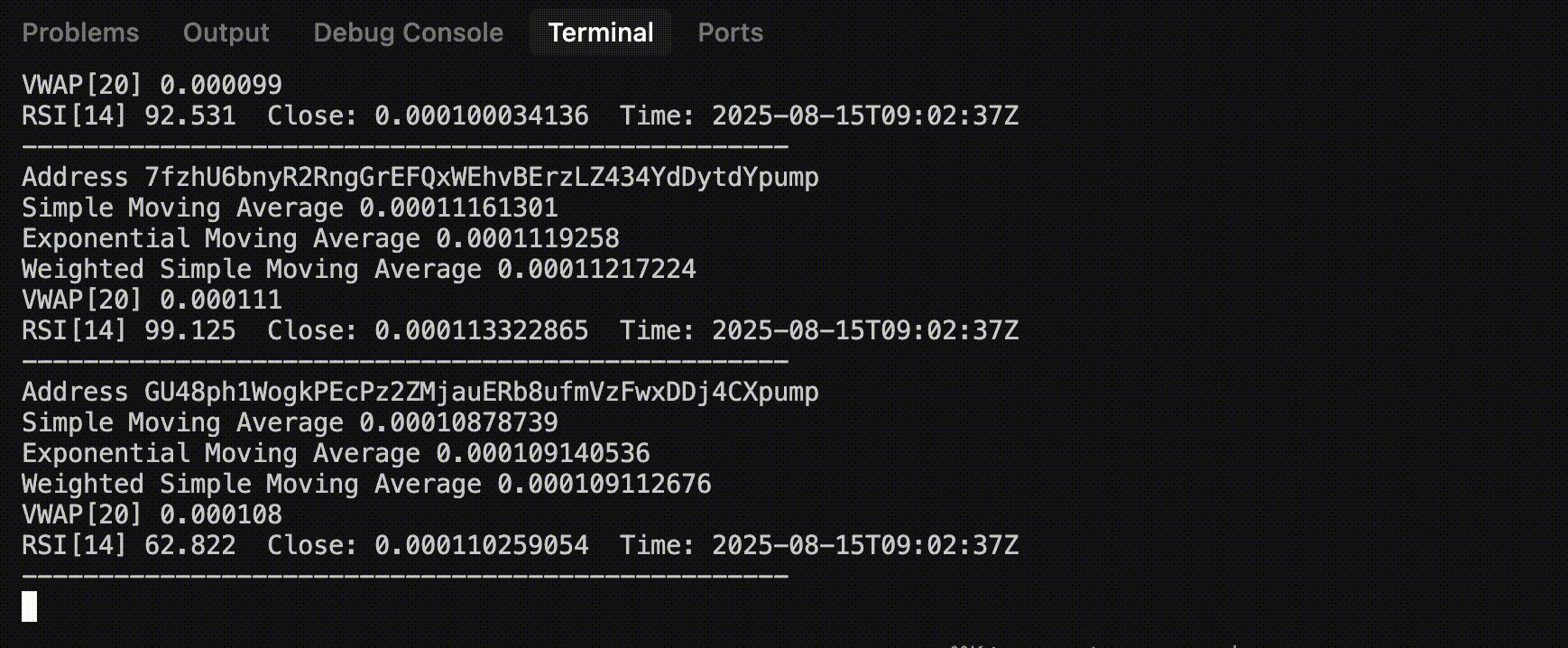Viewport: 1568px width, 648px height.
Task: Click the VWAP[20] 0.000111 line
Action: click(152, 300)
